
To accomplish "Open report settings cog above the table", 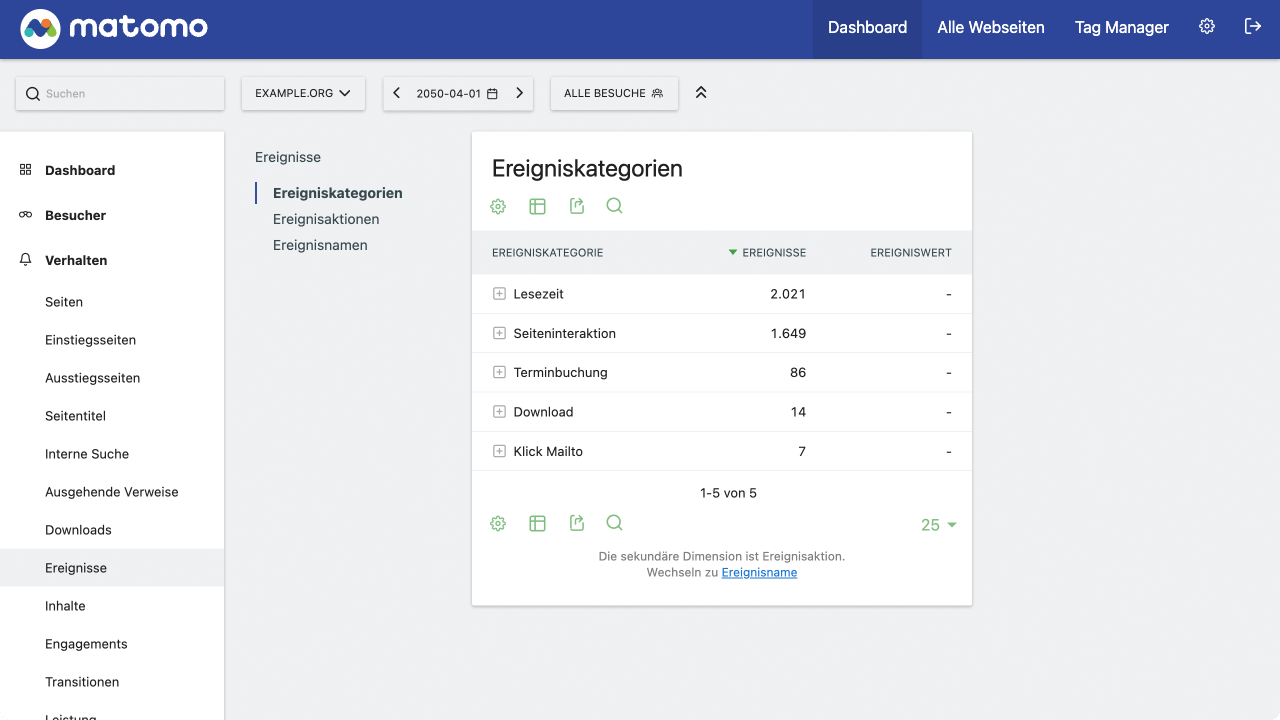I will (498, 206).
